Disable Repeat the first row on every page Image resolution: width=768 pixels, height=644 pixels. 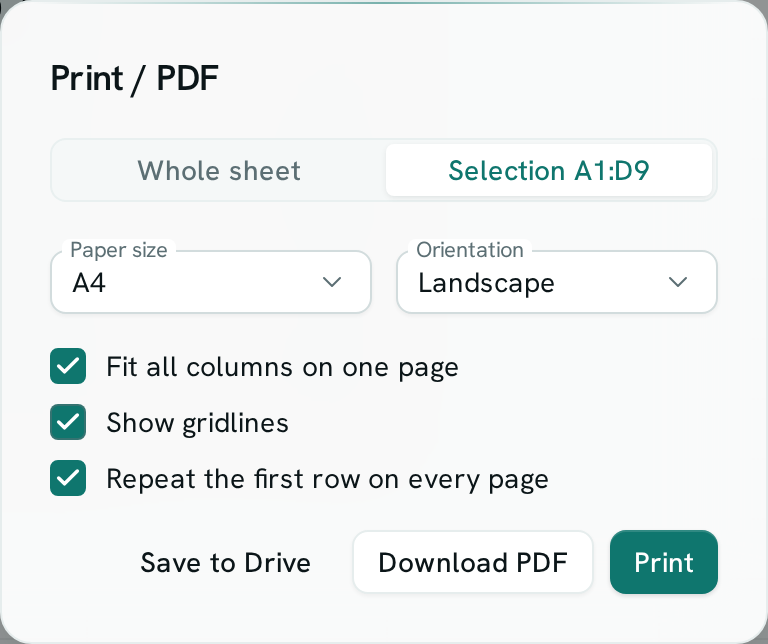pos(68,478)
